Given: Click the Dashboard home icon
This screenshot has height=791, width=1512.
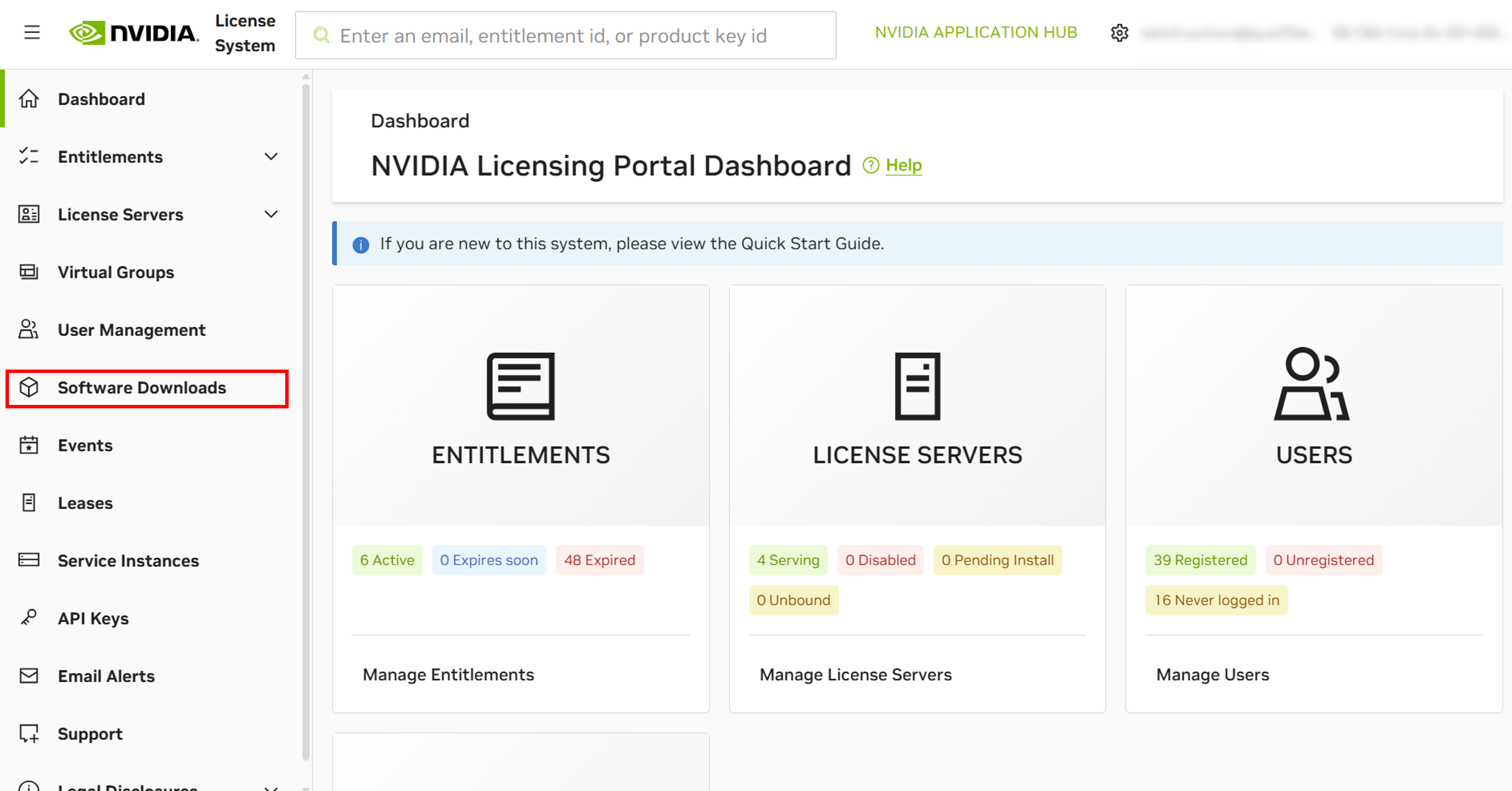Looking at the screenshot, I should coord(29,99).
